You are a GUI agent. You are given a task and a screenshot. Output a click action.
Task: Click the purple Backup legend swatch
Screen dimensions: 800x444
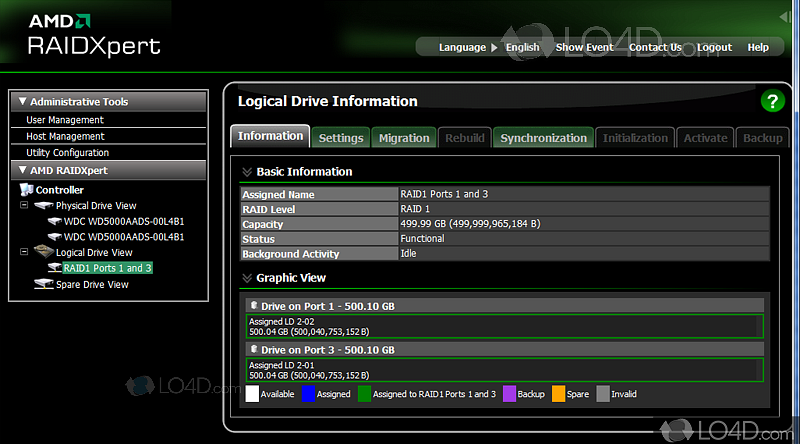[x=510, y=394]
